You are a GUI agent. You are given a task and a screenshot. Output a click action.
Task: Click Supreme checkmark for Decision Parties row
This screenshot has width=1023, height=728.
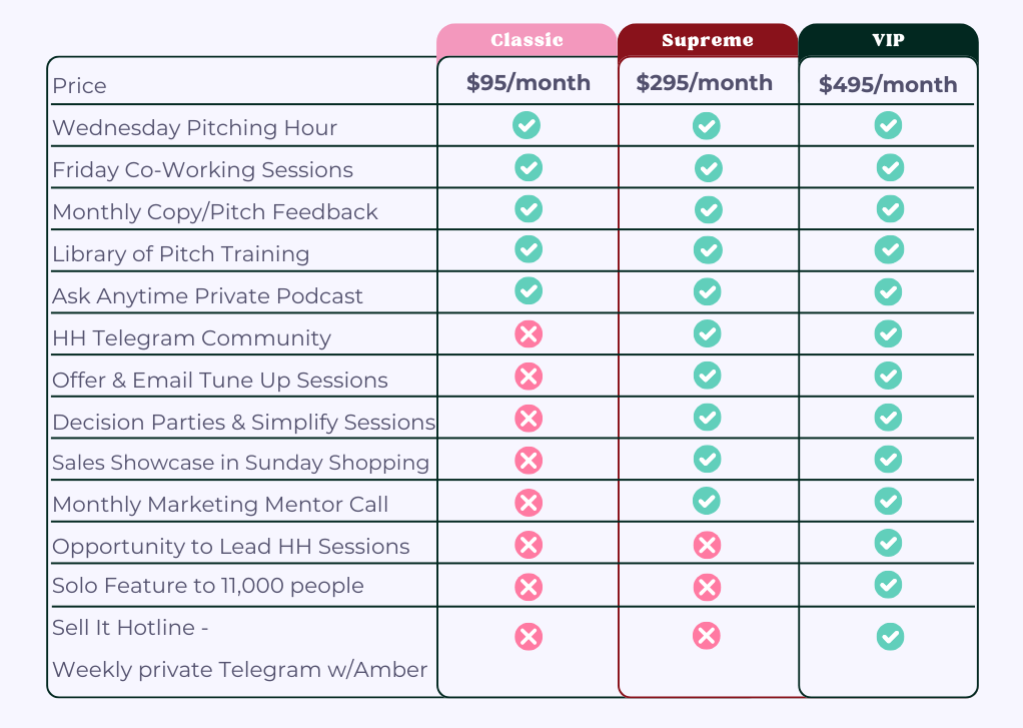coord(707,416)
